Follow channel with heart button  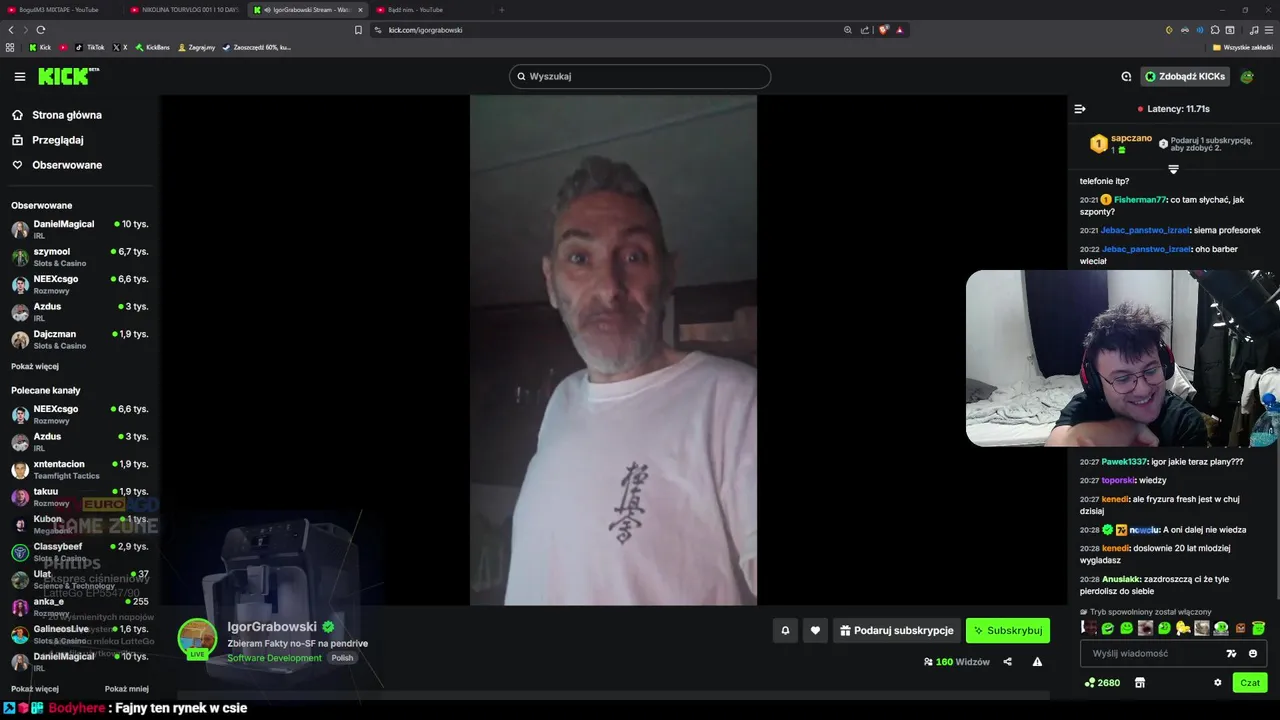[x=815, y=630]
